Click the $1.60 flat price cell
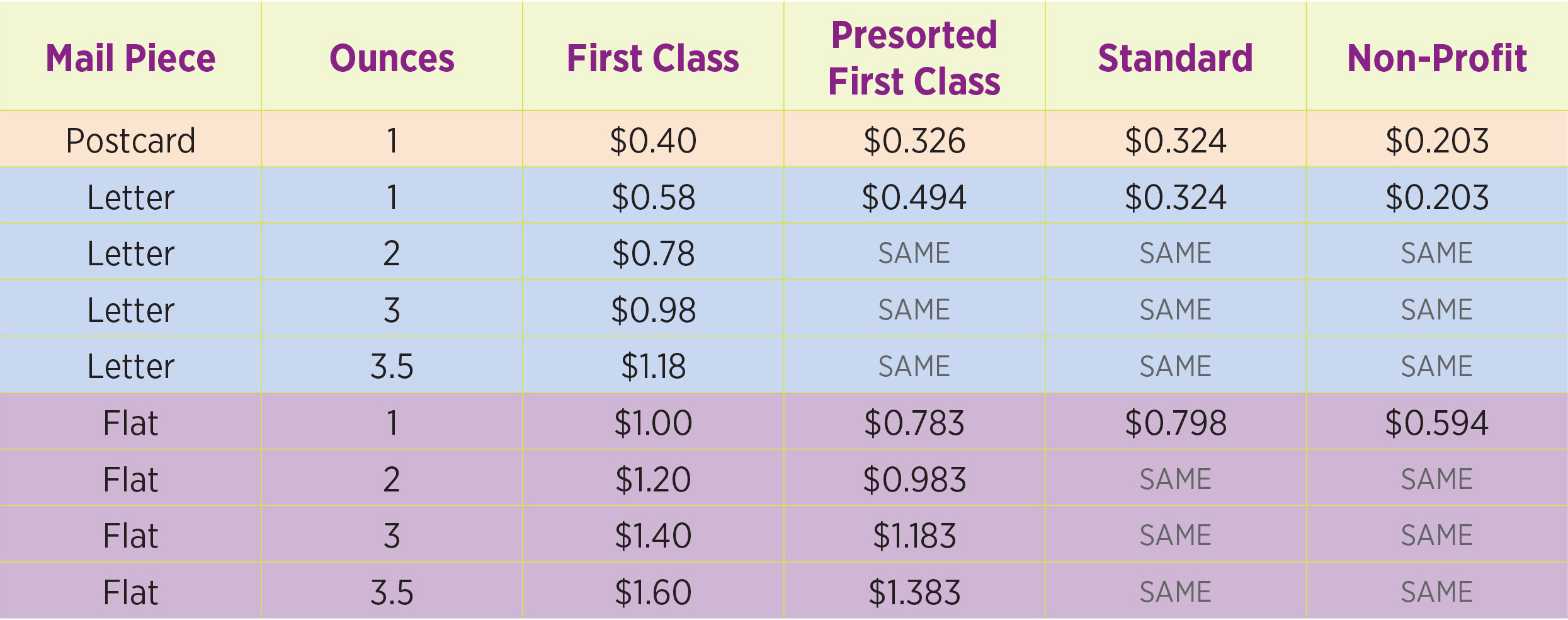 click(x=653, y=592)
